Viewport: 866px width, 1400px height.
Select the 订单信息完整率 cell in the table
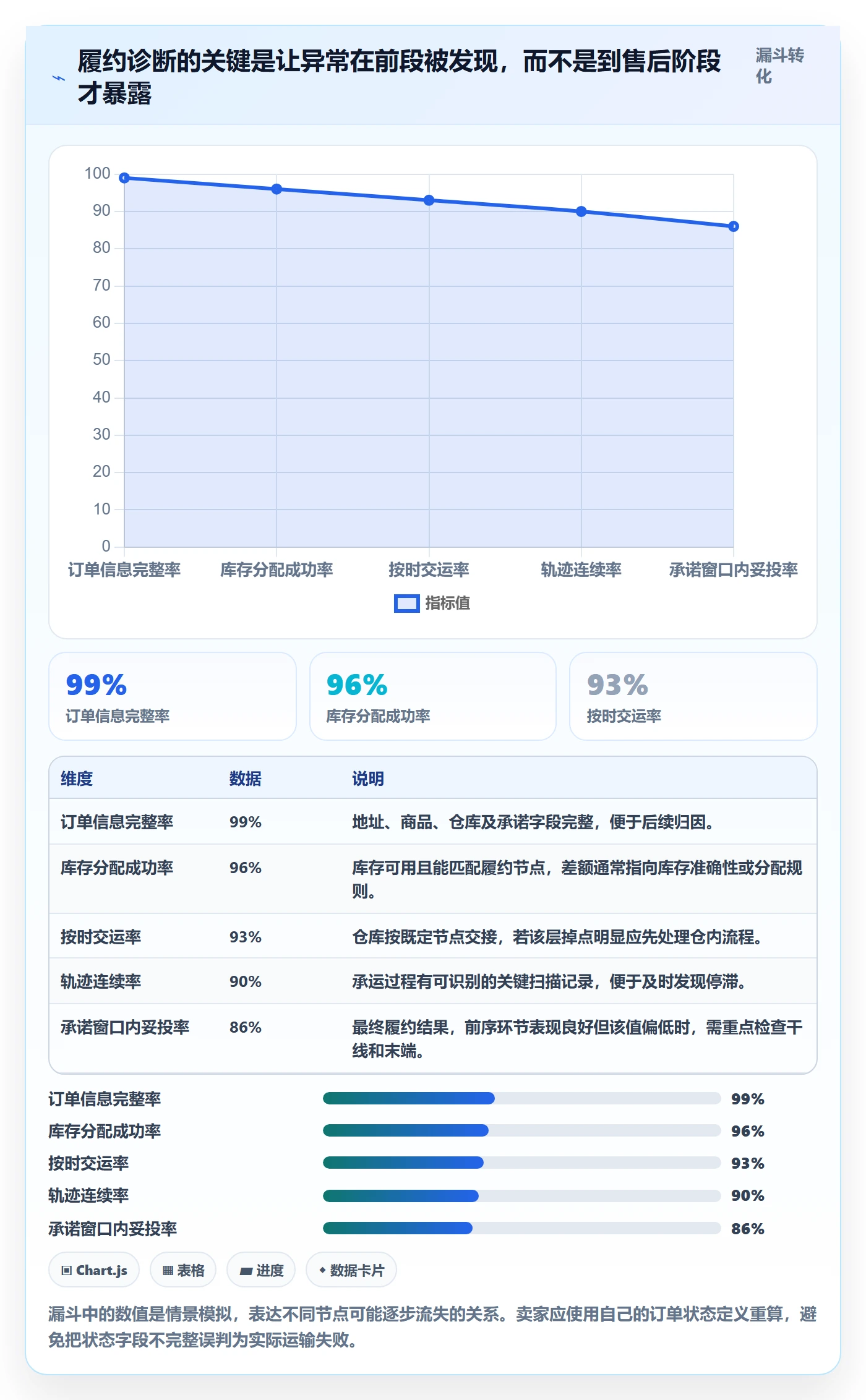coord(117,822)
